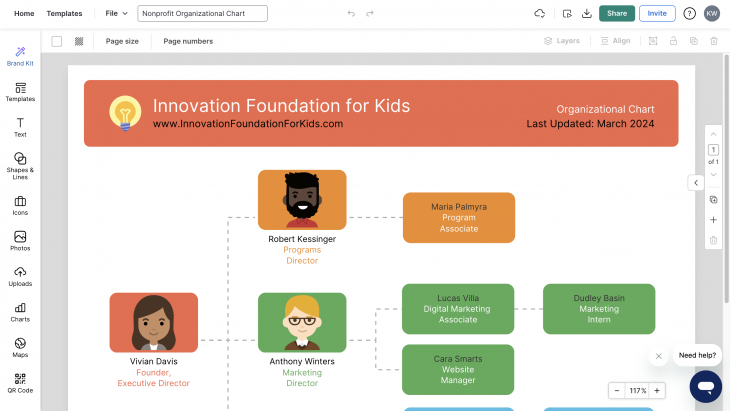Click the present slideshow icon
Viewport: 730px width, 411px height.
click(x=567, y=14)
